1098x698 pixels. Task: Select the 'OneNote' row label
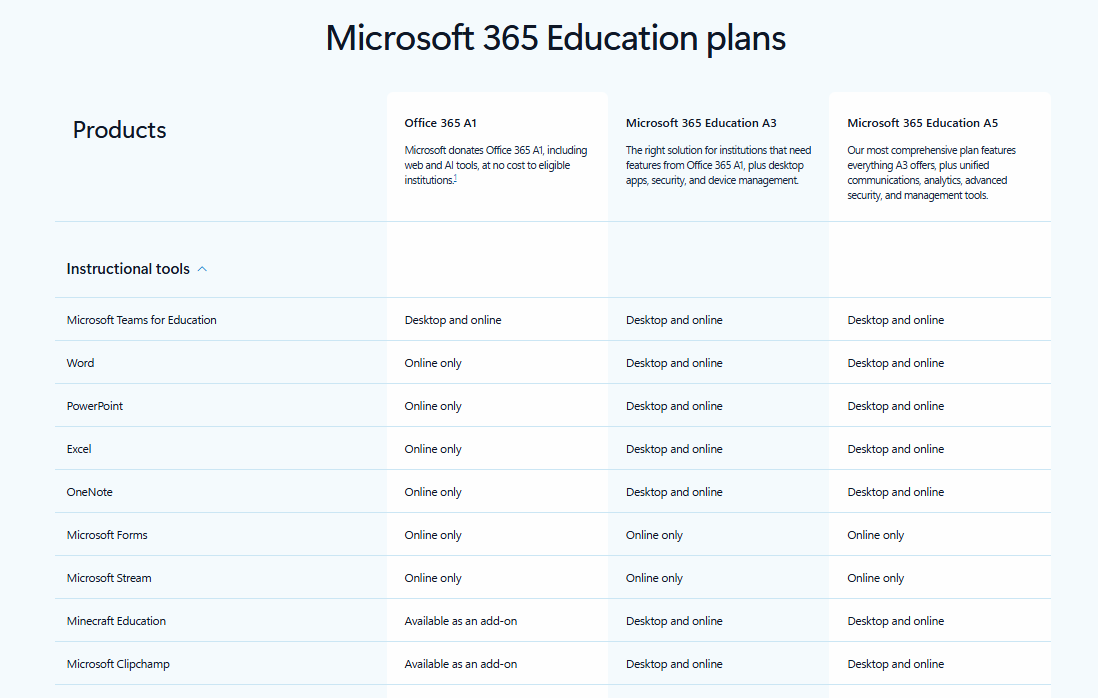click(x=90, y=492)
